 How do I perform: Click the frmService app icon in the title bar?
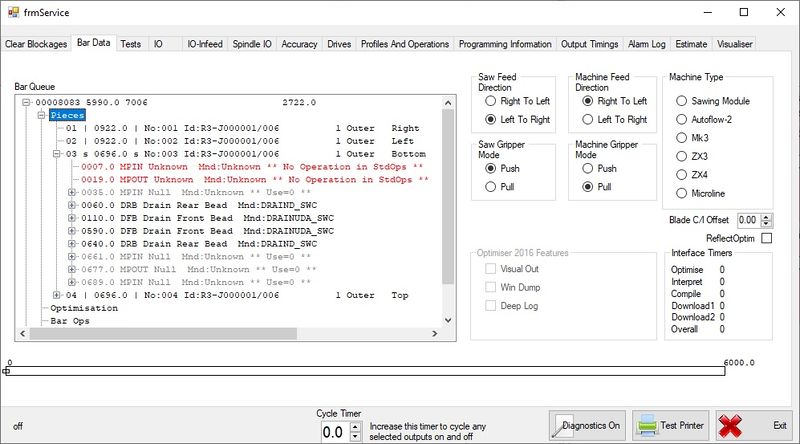click(x=13, y=12)
